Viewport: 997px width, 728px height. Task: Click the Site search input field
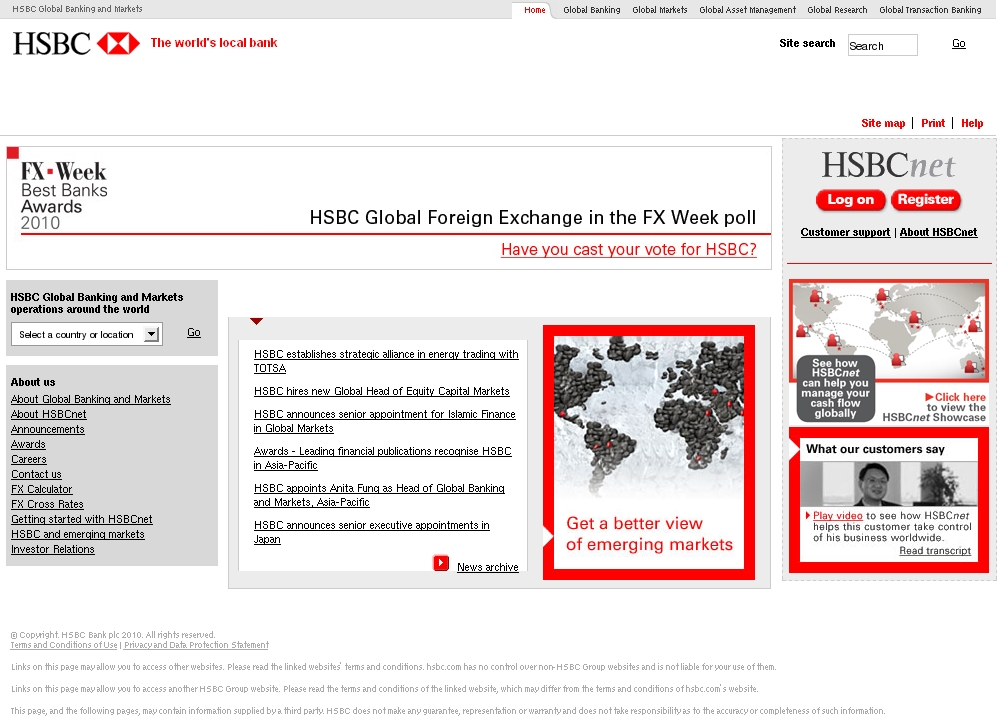pyautogui.click(x=883, y=45)
